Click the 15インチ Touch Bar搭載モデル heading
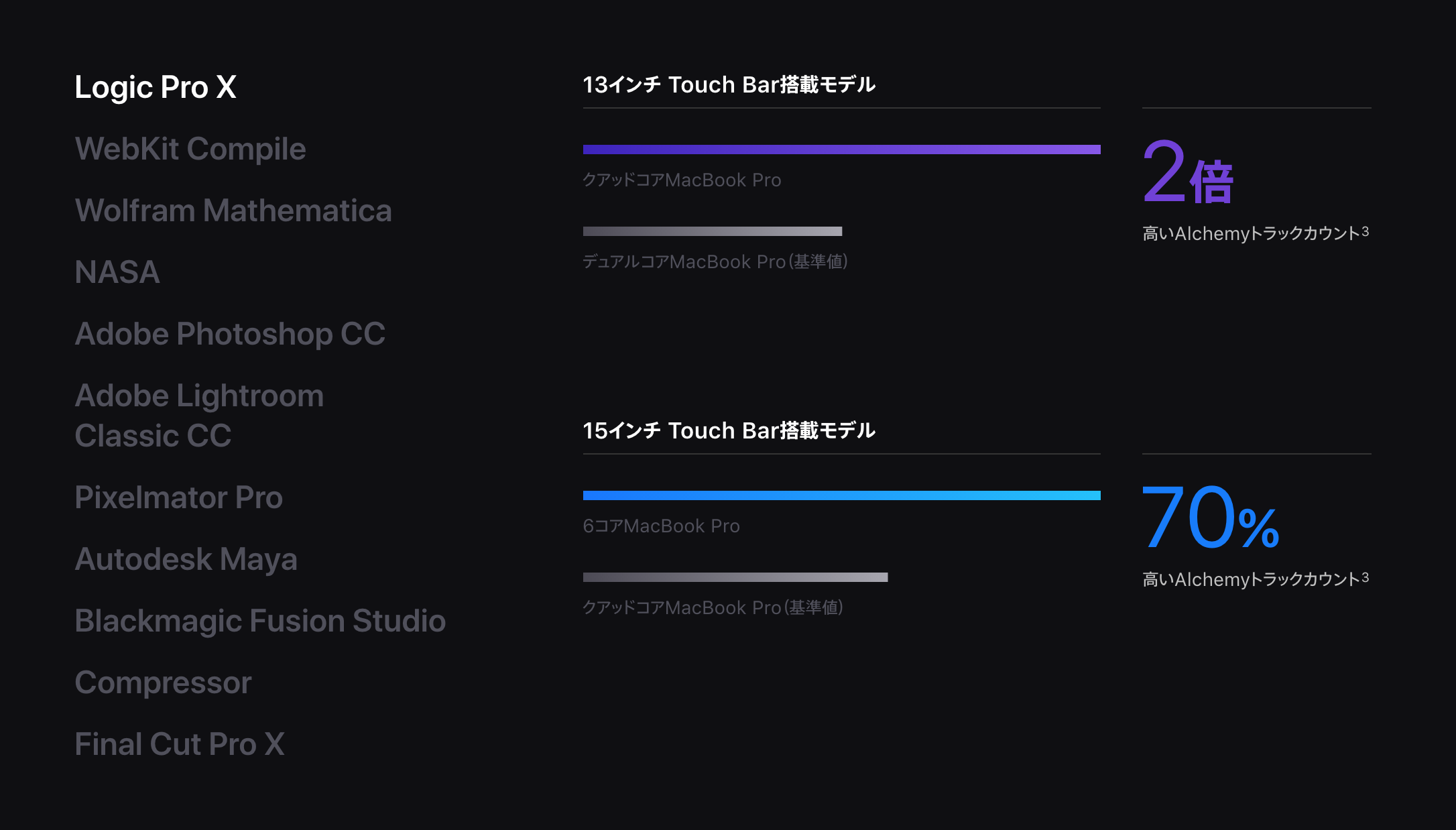1456x830 pixels. coord(729,431)
